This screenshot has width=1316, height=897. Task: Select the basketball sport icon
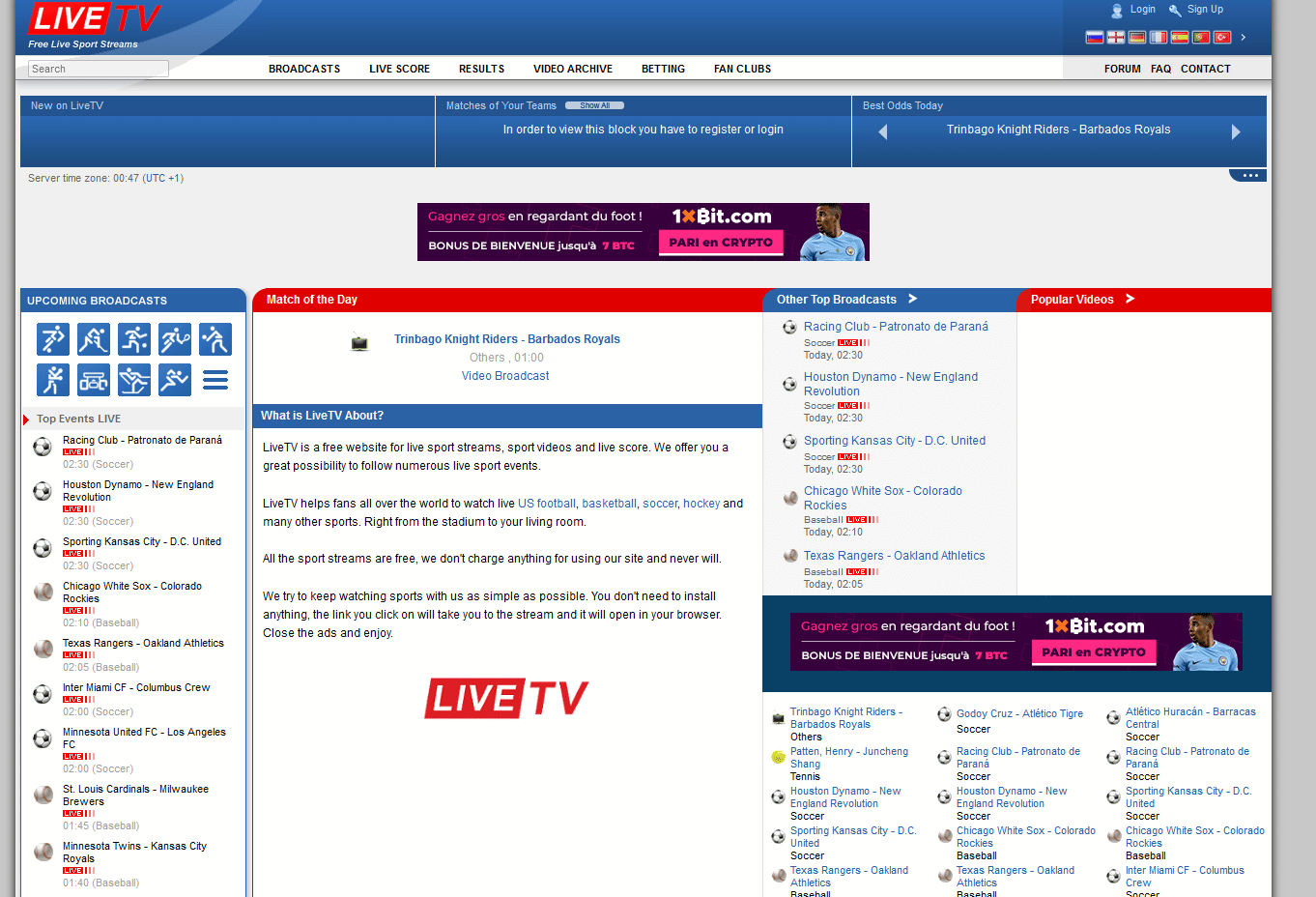coord(134,339)
